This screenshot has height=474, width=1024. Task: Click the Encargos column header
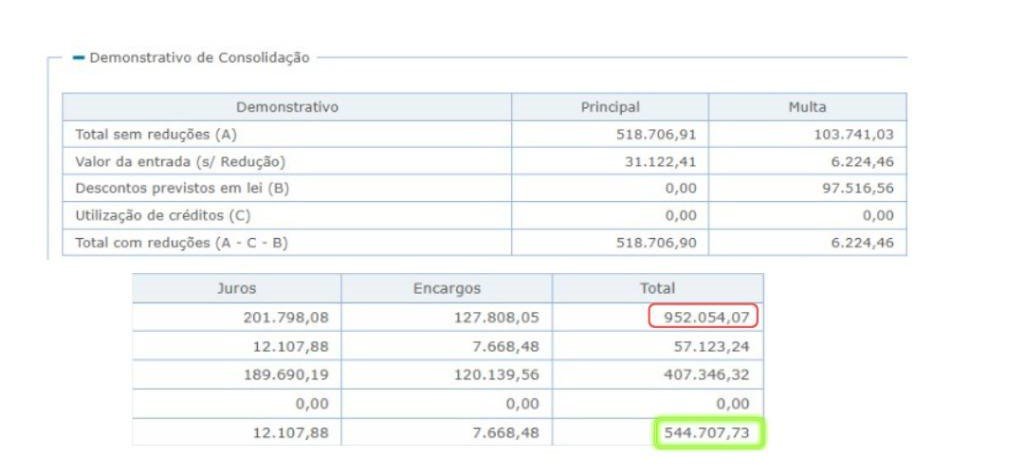coord(447,288)
